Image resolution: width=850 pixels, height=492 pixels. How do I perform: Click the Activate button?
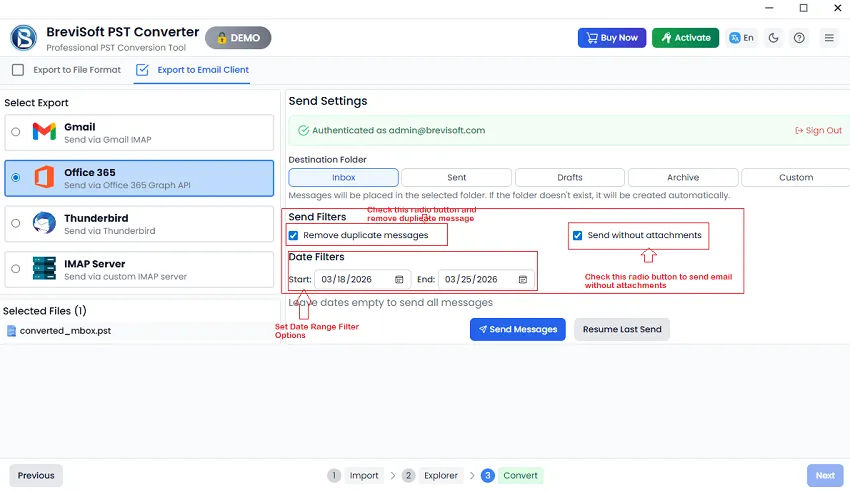(685, 38)
